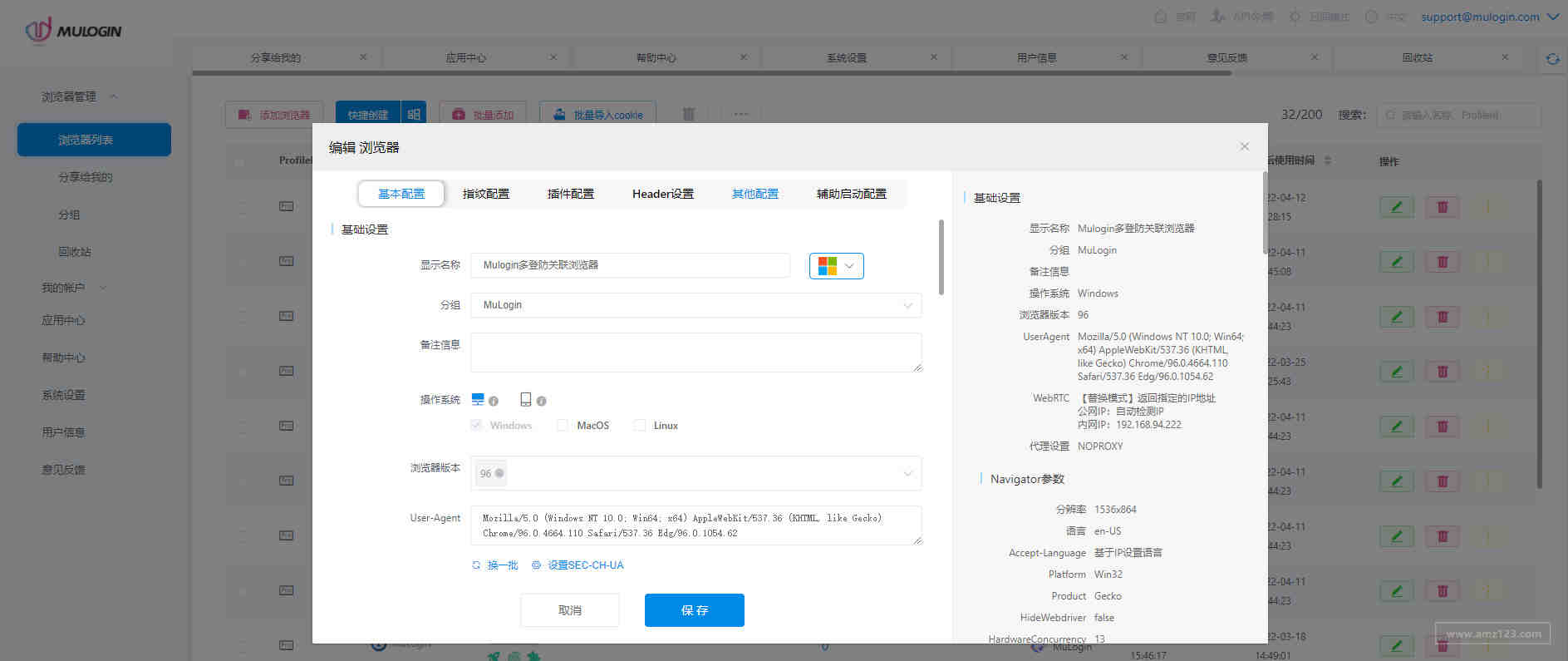
Task: Click horizontal scrollbar under page tabs
Action: (x=711, y=73)
